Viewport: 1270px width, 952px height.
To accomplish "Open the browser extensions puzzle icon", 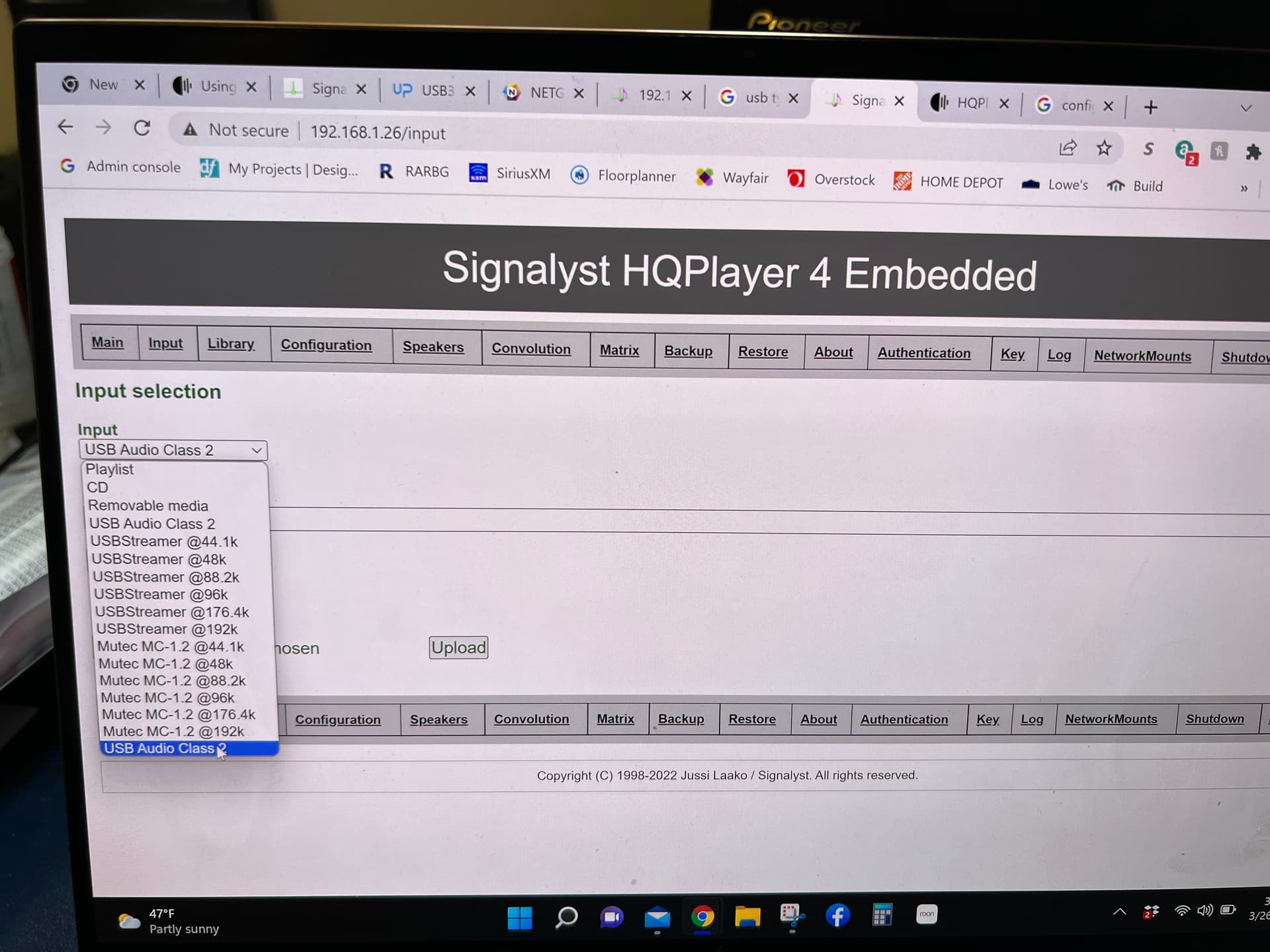I will (1253, 153).
